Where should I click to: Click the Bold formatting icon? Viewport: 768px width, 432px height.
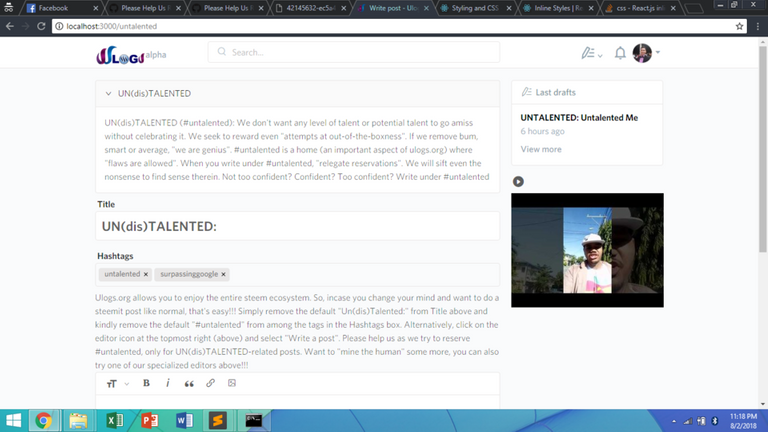(x=146, y=383)
